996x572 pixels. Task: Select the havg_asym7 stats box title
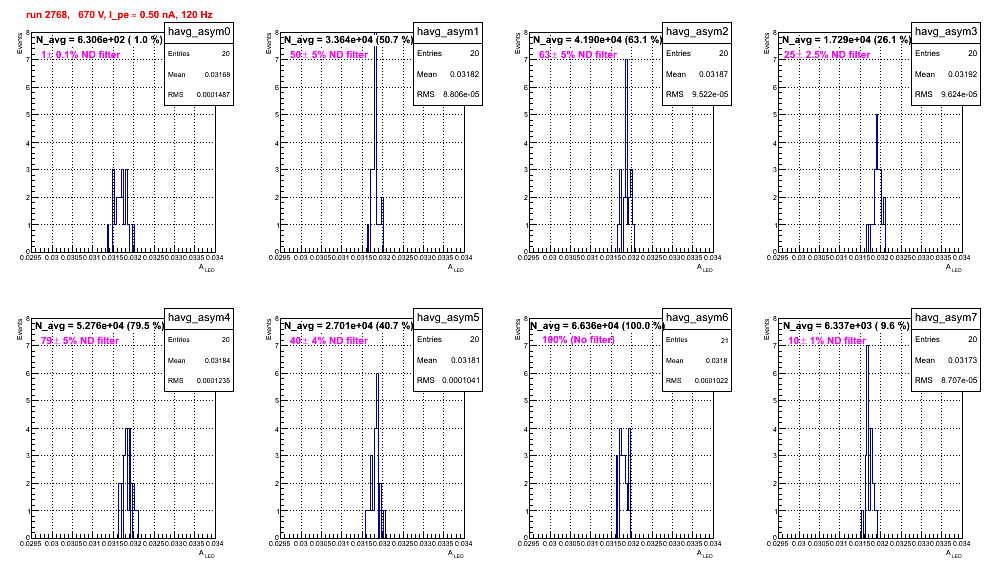[946, 318]
